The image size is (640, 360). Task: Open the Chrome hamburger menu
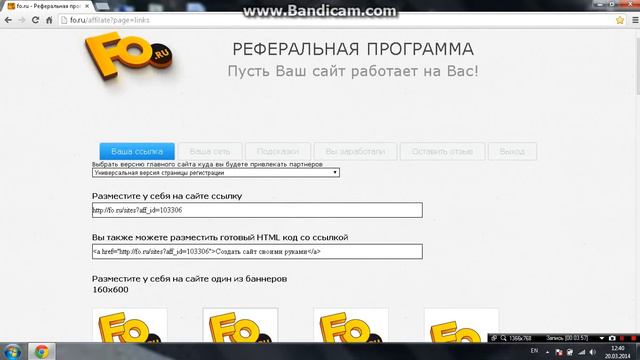(x=635, y=20)
